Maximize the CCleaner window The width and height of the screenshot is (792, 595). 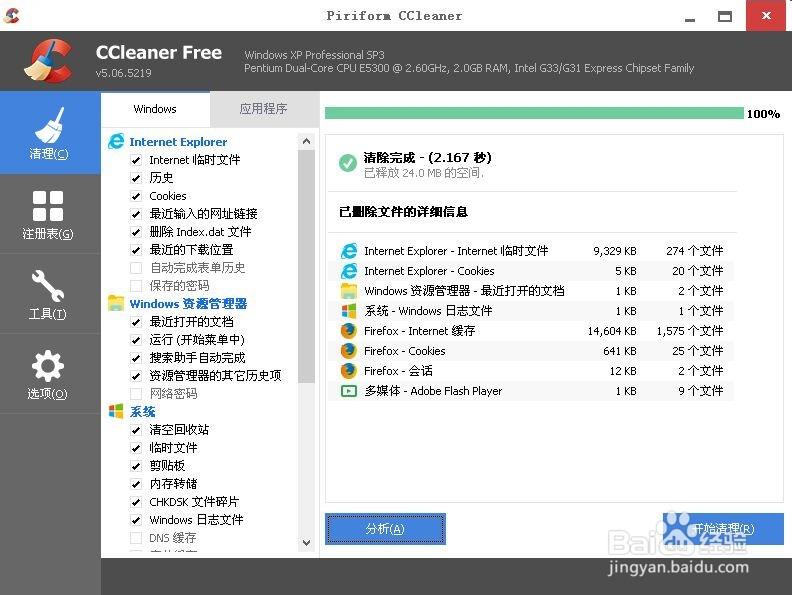tap(725, 16)
